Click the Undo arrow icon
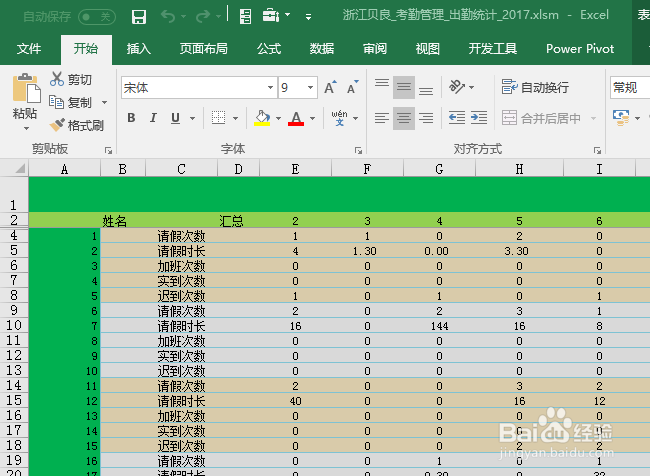650x476 pixels. point(168,17)
